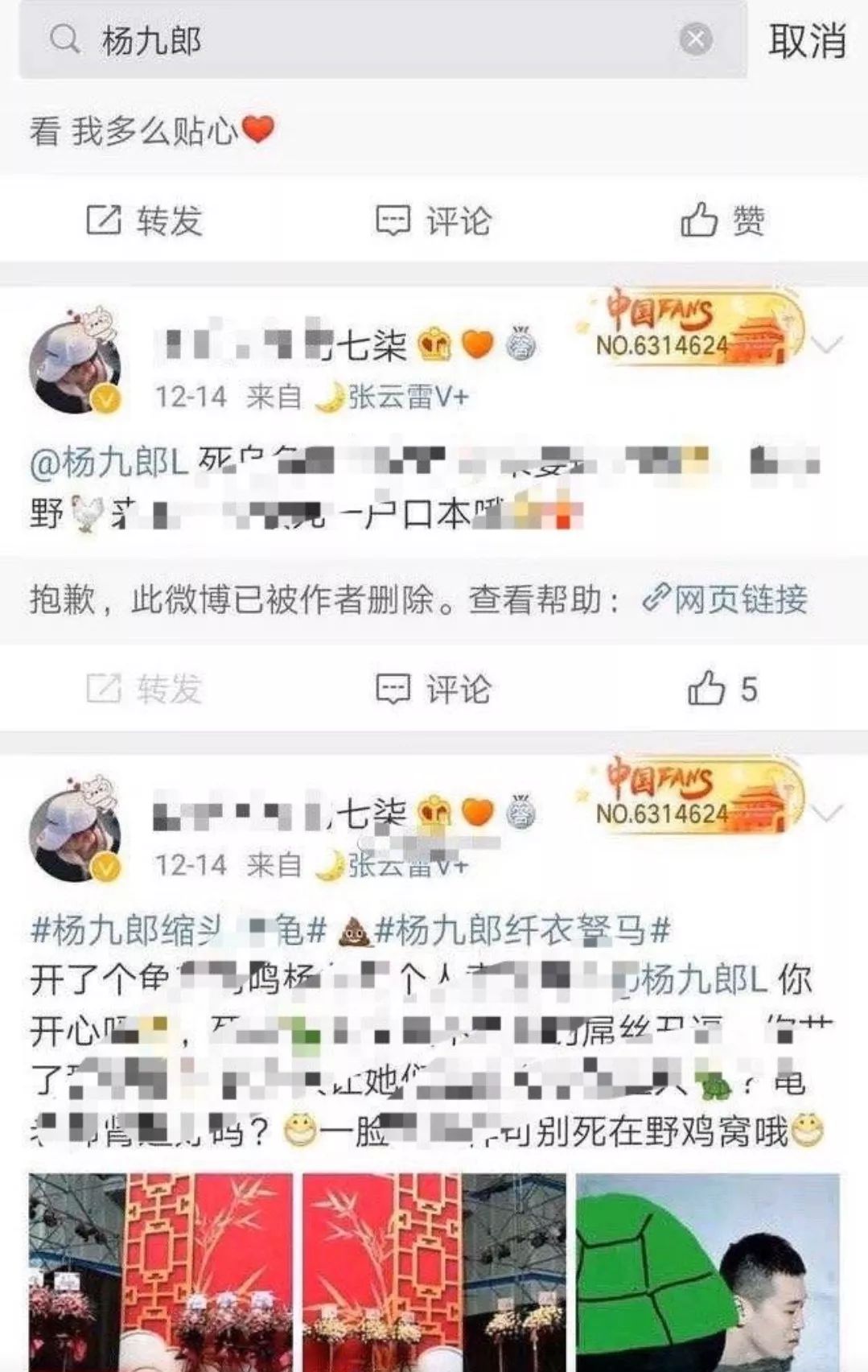The width and height of the screenshot is (868, 1372).
Task: Open the 网页链接 help link
Action: (x=725, y=599)
